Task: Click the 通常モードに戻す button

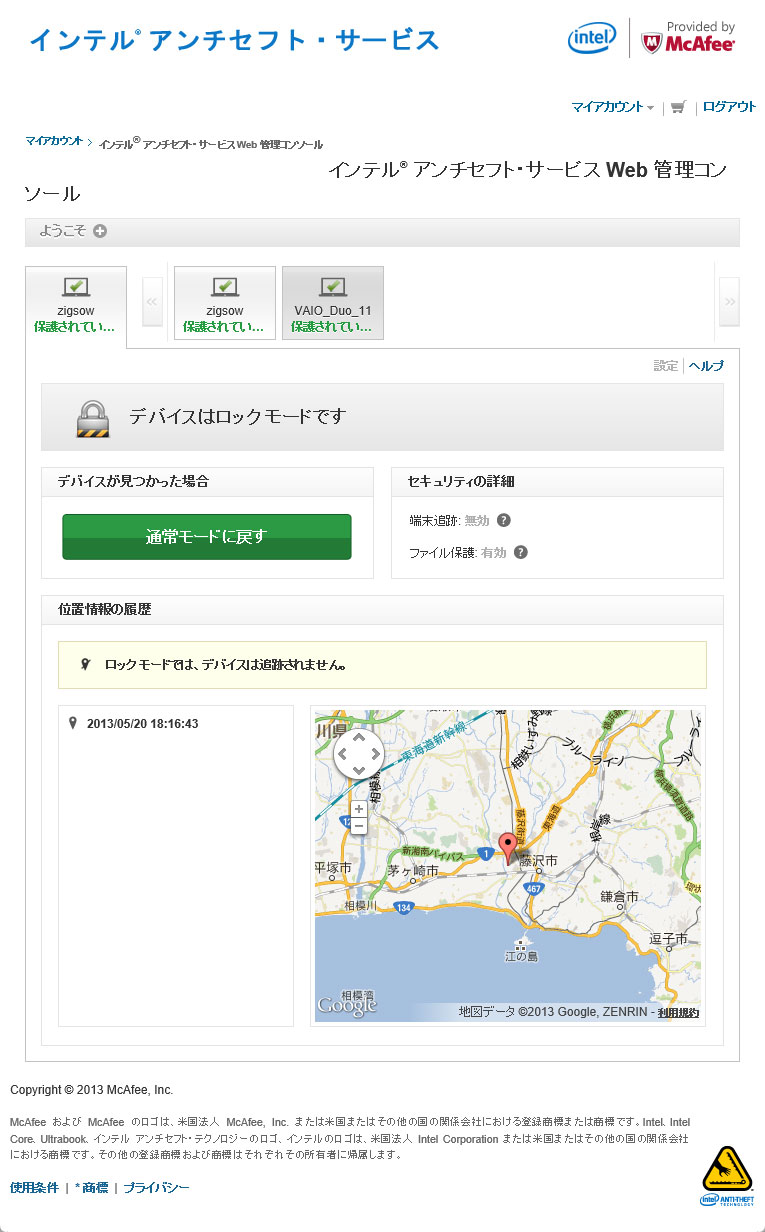Action: (207, 537)
